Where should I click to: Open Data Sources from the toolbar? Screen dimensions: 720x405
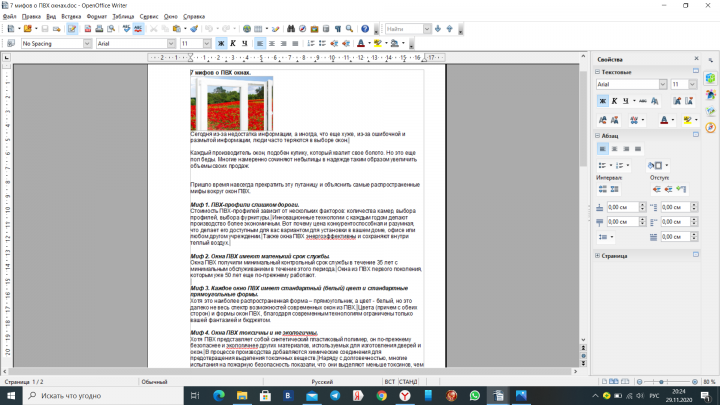(326, 29)
